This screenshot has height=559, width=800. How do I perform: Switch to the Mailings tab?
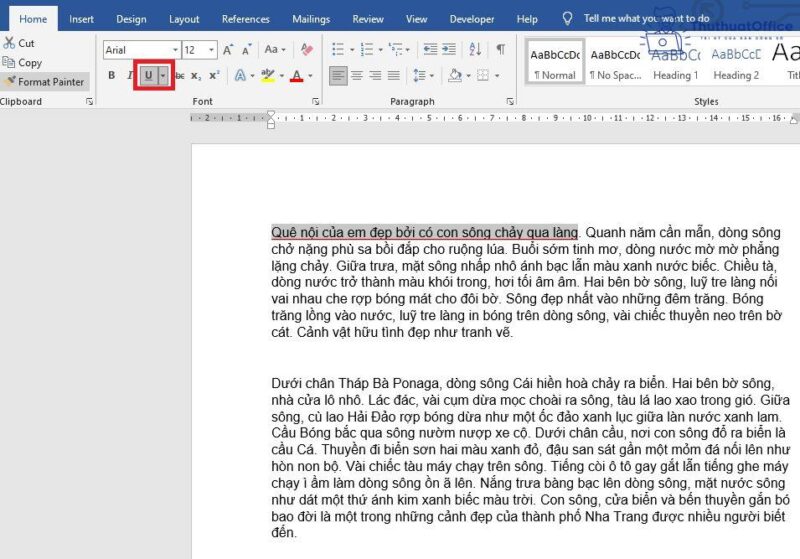coord(311,19)
